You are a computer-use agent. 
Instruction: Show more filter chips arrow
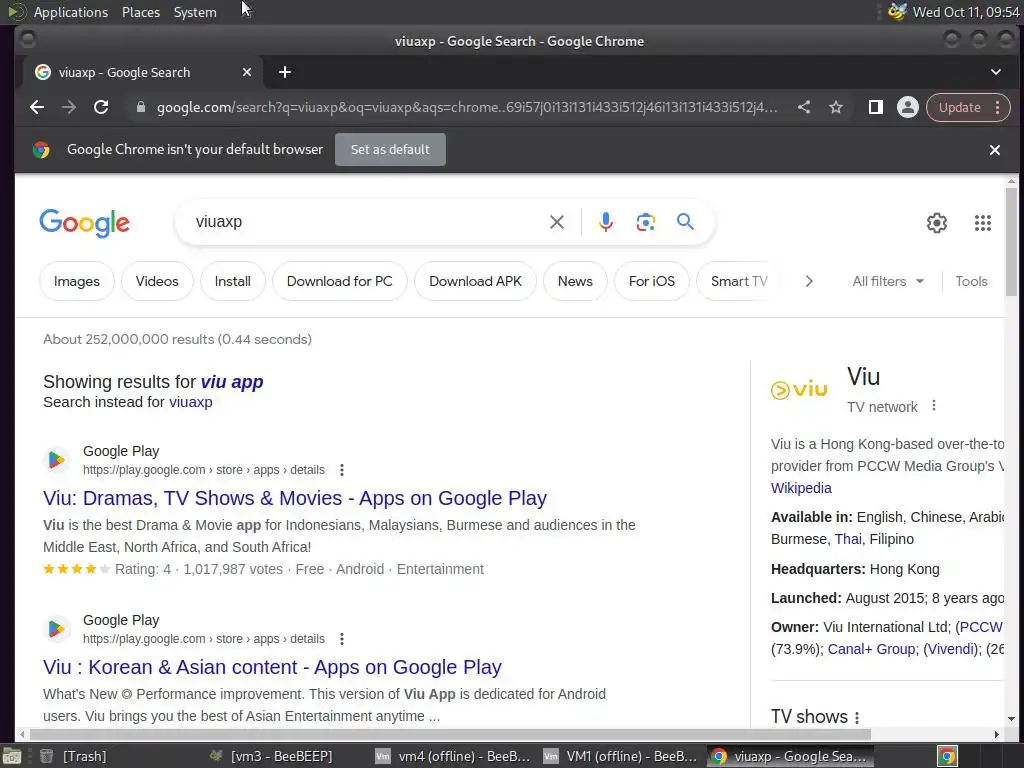click(x=808, y=281)
